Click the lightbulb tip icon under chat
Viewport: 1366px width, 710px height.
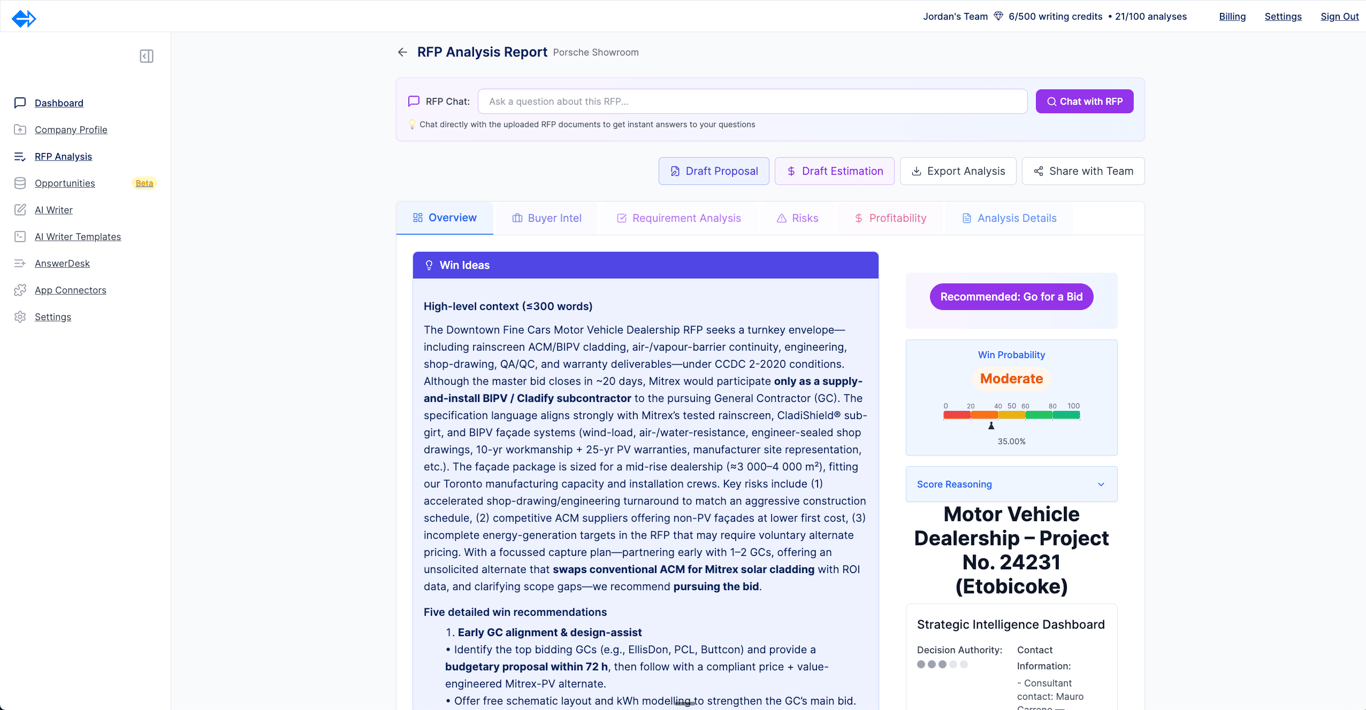(x=411, y=125)
